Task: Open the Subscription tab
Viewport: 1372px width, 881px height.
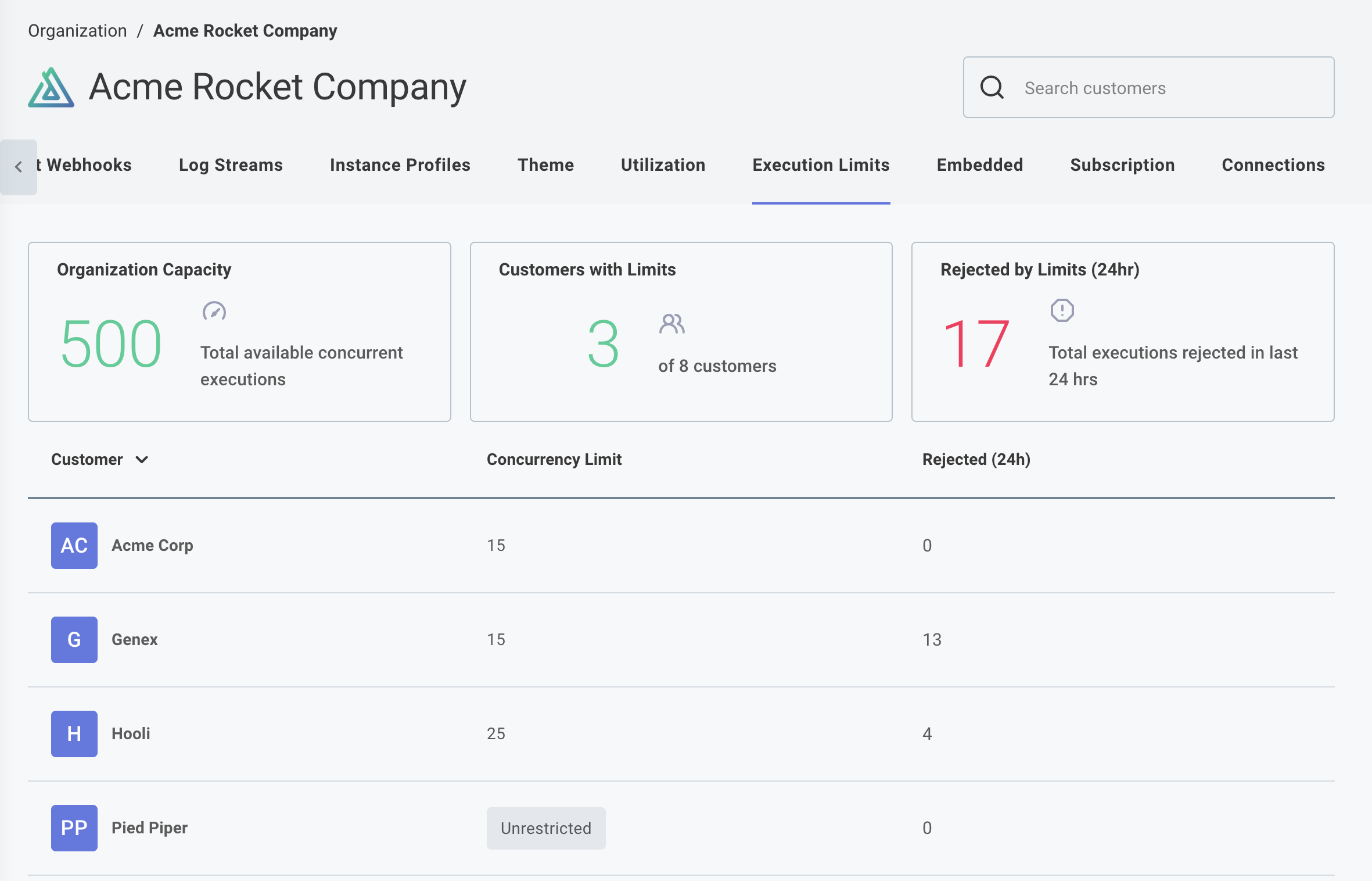Action: coord(1122,165)
